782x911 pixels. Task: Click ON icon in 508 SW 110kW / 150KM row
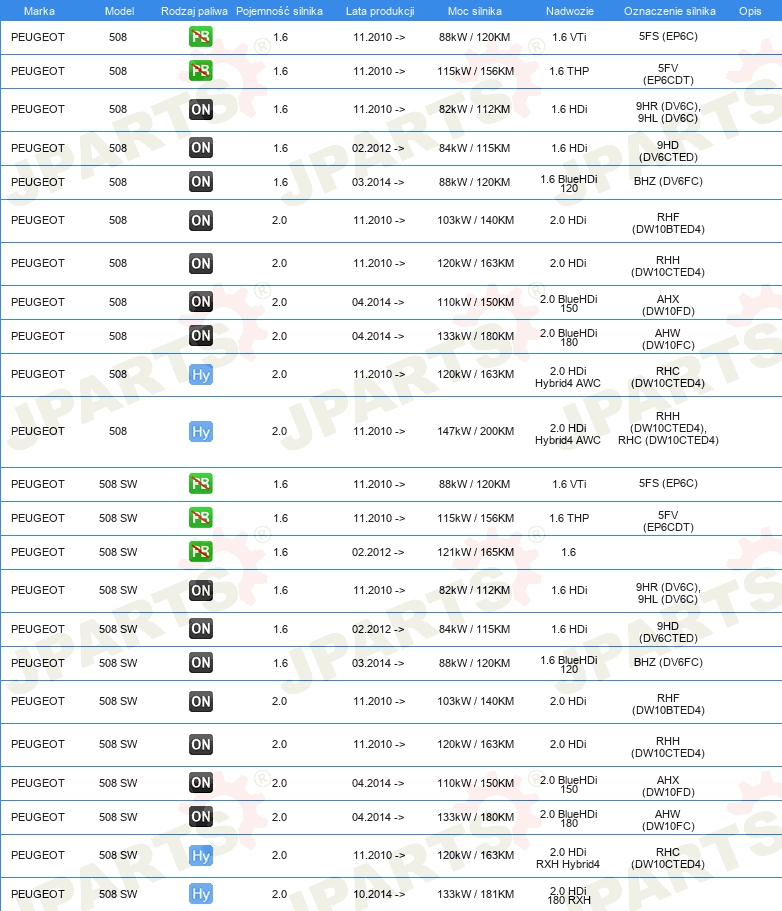click(200, 783)
